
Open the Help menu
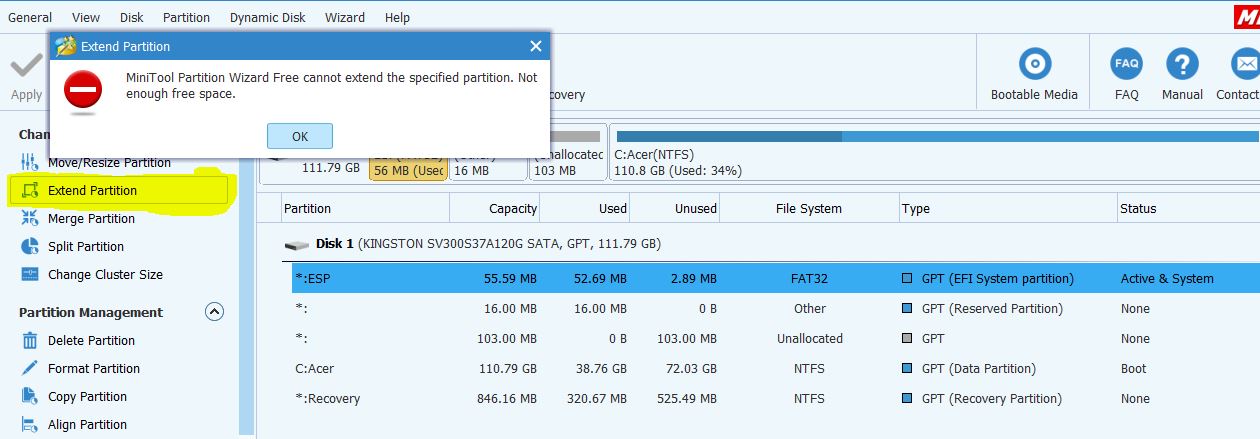click(x=397, y=17)
